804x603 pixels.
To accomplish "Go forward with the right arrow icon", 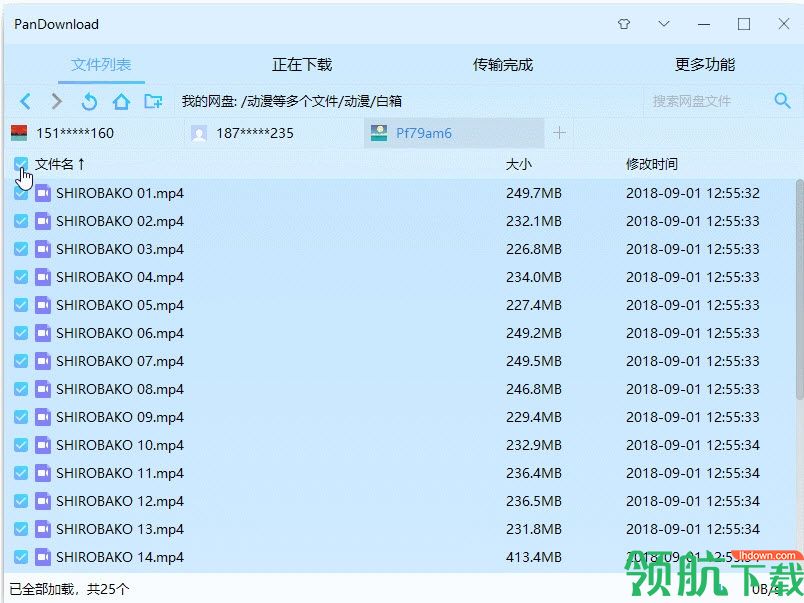I will (x=56, y=101).
